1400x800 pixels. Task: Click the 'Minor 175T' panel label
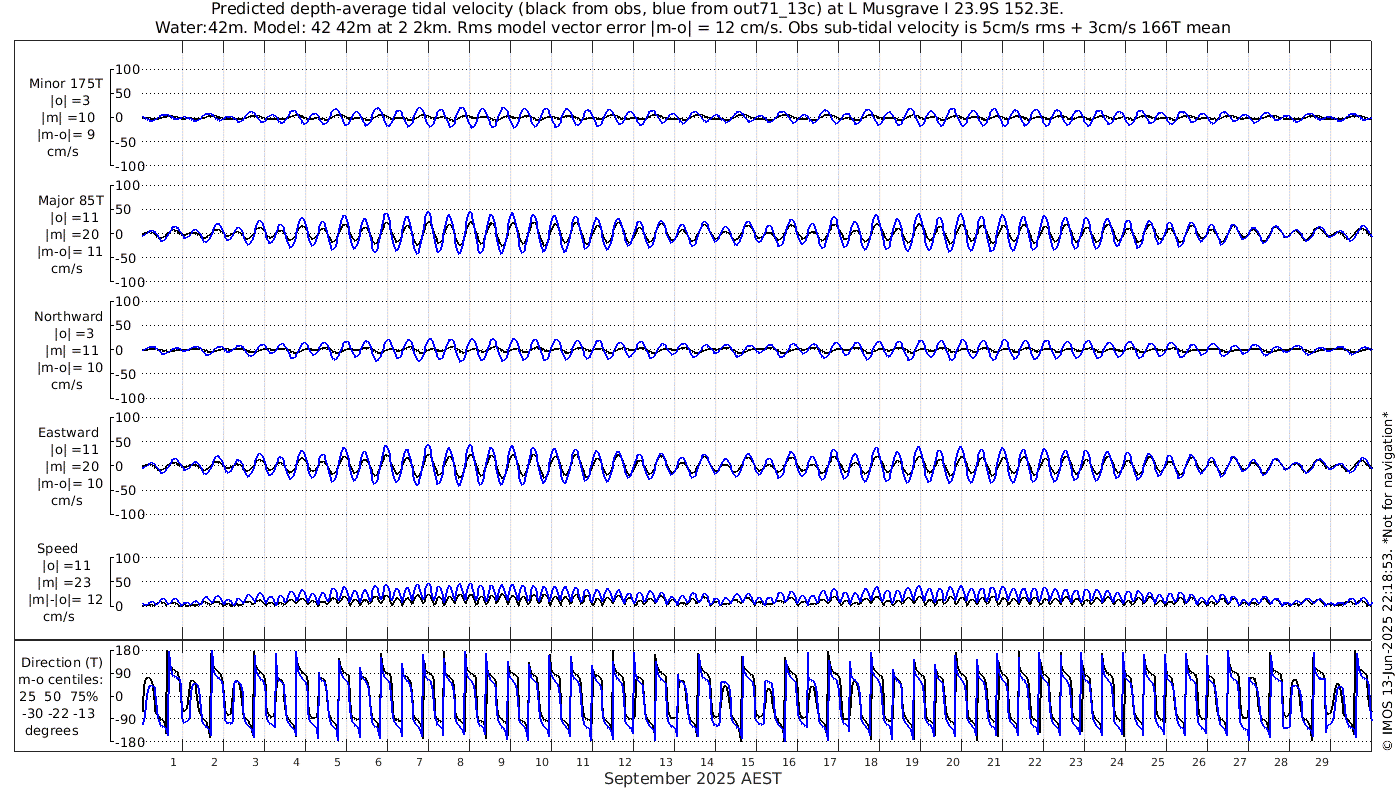66,83
